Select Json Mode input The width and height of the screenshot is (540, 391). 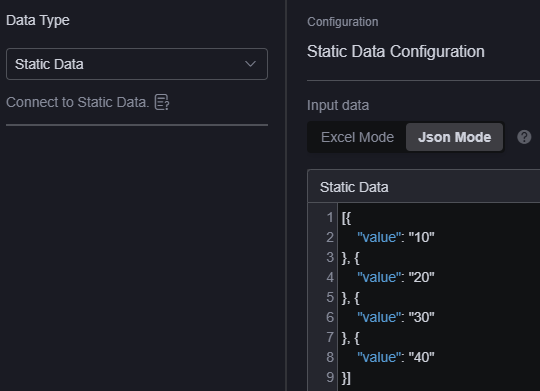tap(454, 137)
